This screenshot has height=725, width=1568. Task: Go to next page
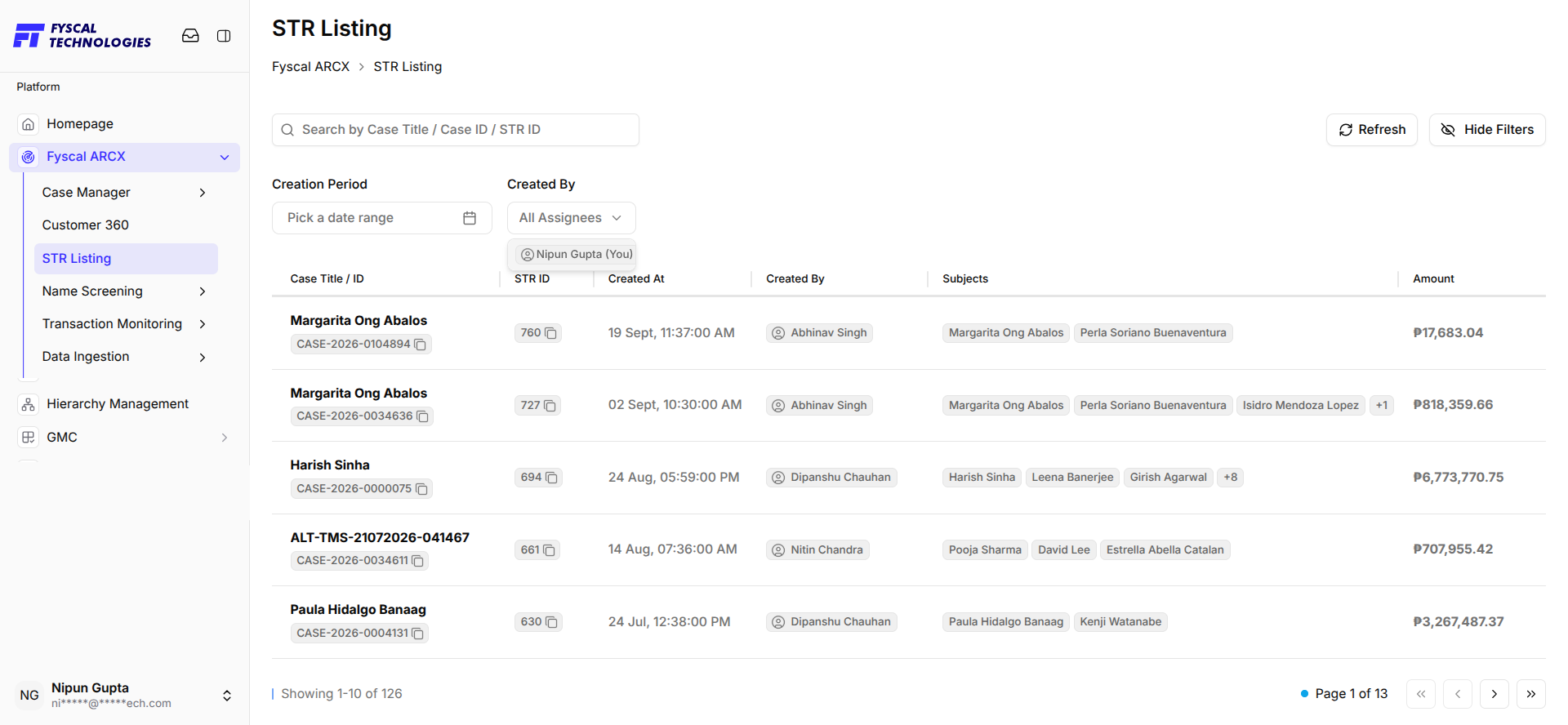coord(1494,694)
